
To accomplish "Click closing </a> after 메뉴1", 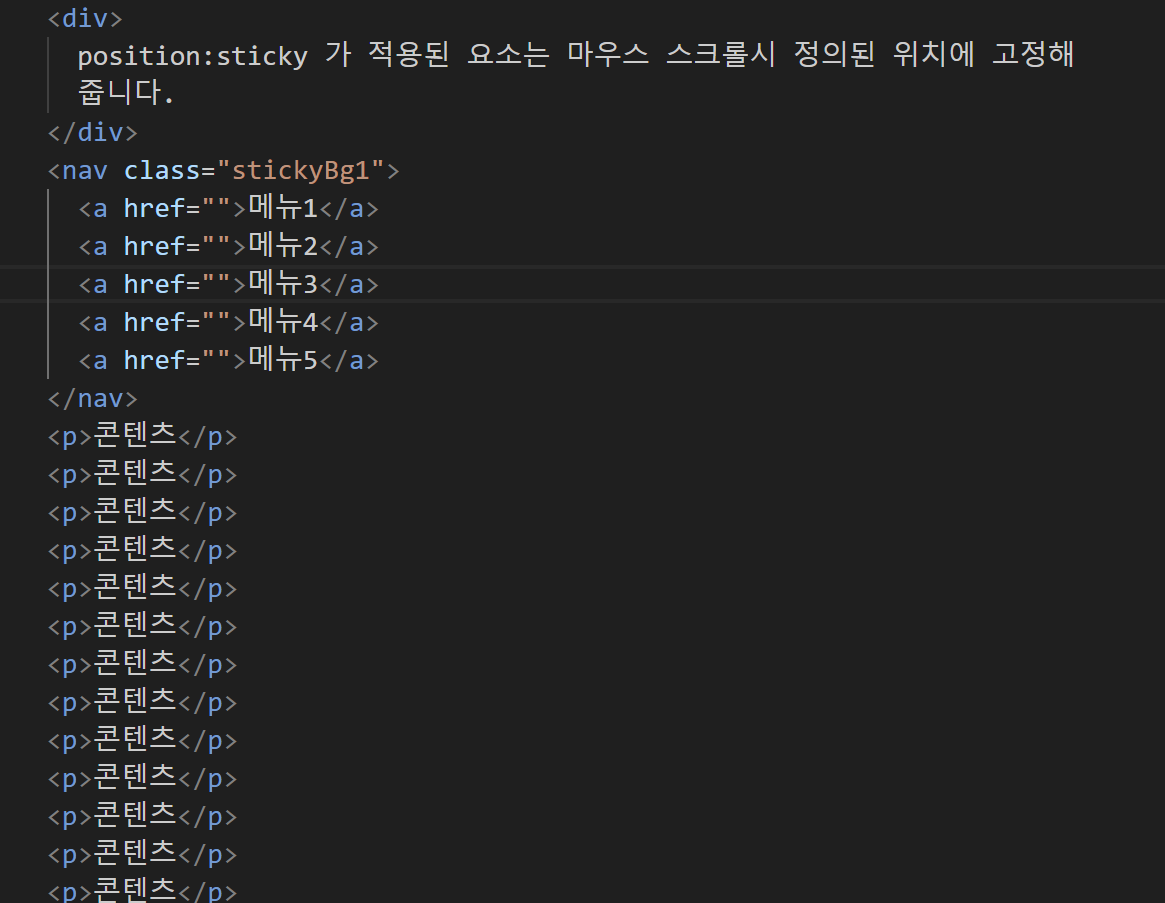I will [349, 208].
